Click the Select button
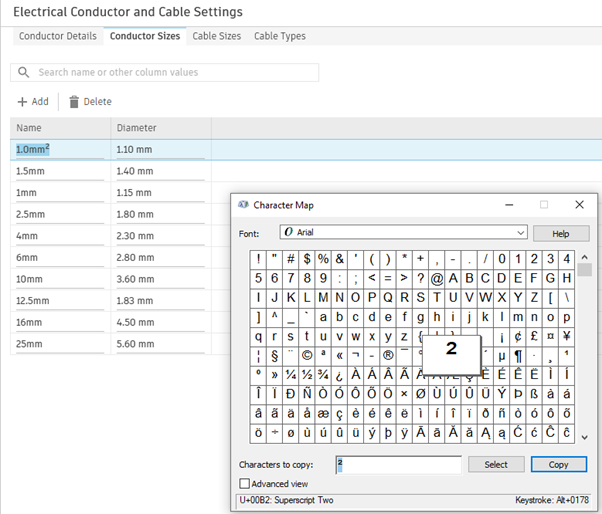Image resolution: width=602 pixels, height=514 pixels. pyautogui.click(x=496, y=464)
